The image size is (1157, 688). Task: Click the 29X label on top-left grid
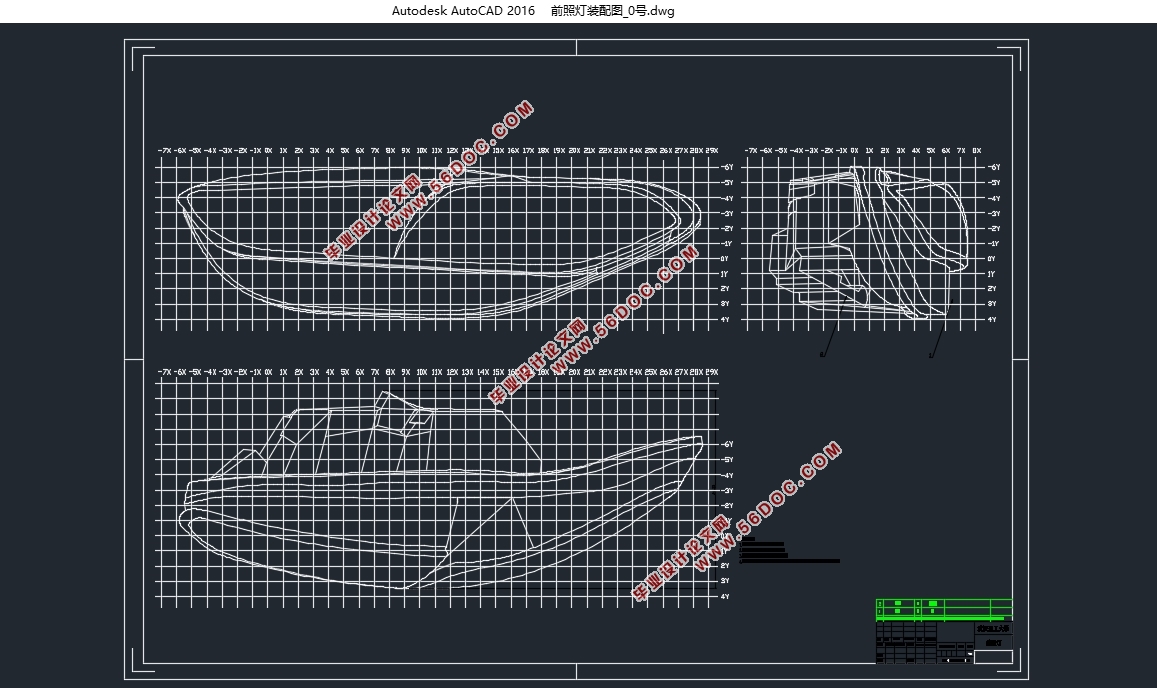(x=712, y=150)
